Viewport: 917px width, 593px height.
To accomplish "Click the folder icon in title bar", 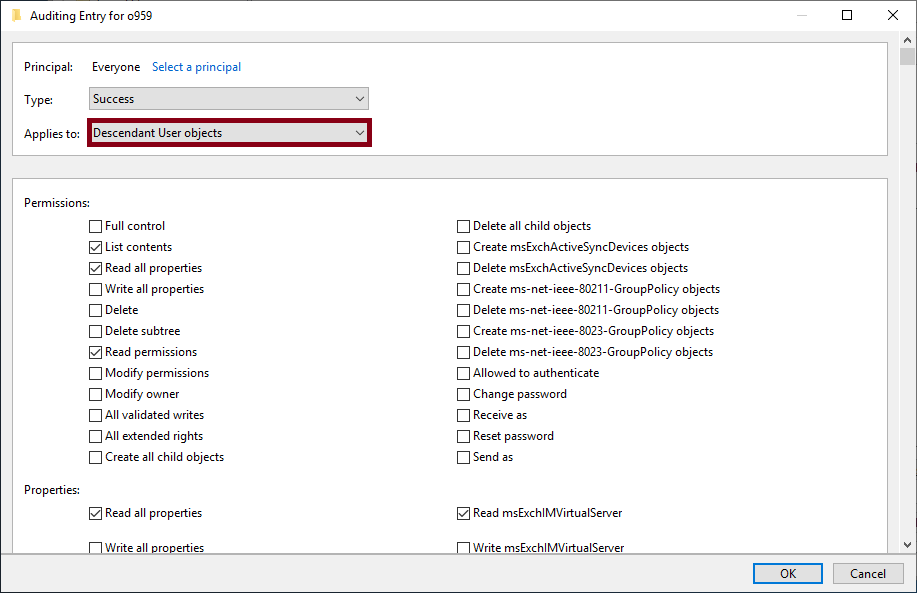I will click(x=16, y=15).
